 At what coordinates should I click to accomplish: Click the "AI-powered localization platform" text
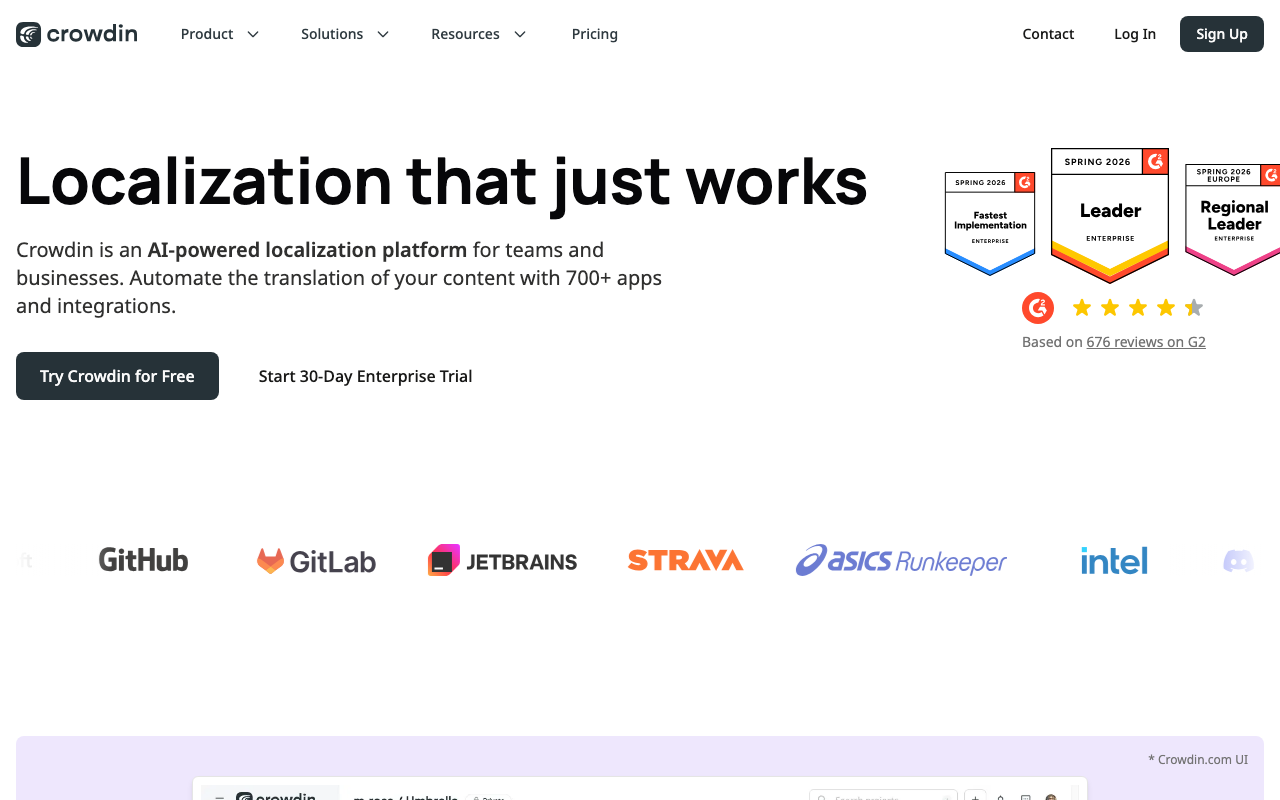point(307,250)
